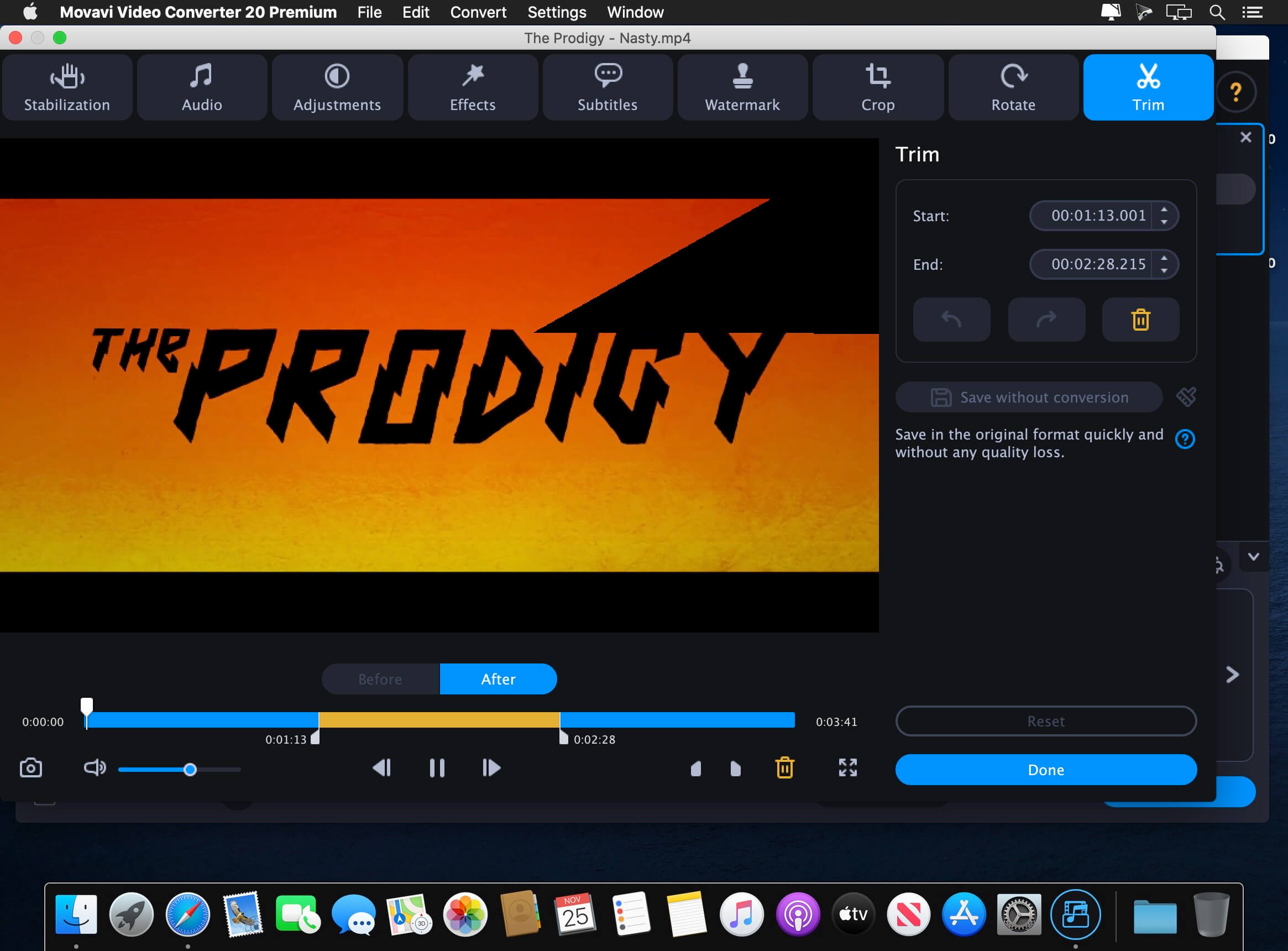Screen dimensions: 1288x951
Task: Delete the selected trim segment
Action: click(1140, 319)
